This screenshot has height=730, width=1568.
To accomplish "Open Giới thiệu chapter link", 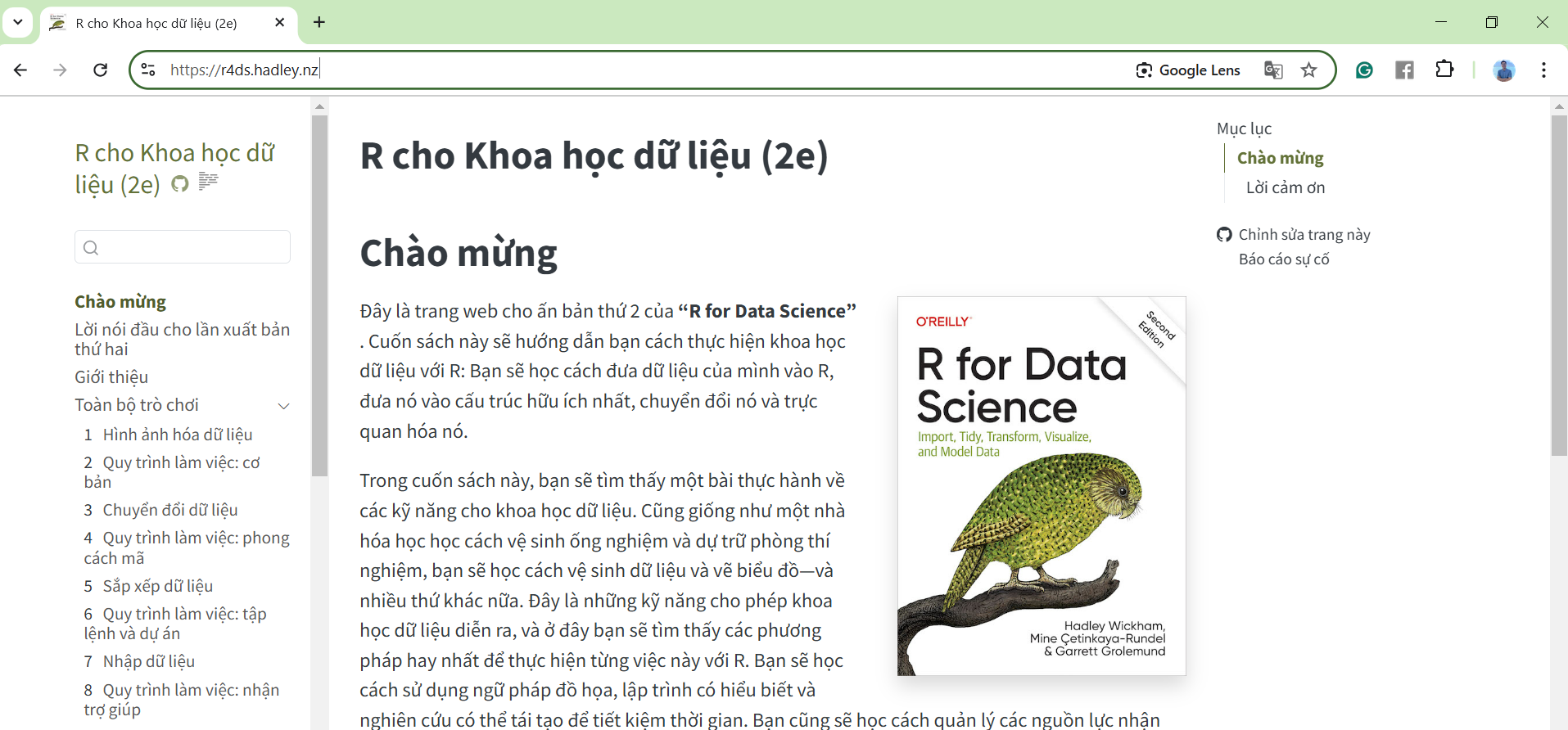I will tap(111, 377).
